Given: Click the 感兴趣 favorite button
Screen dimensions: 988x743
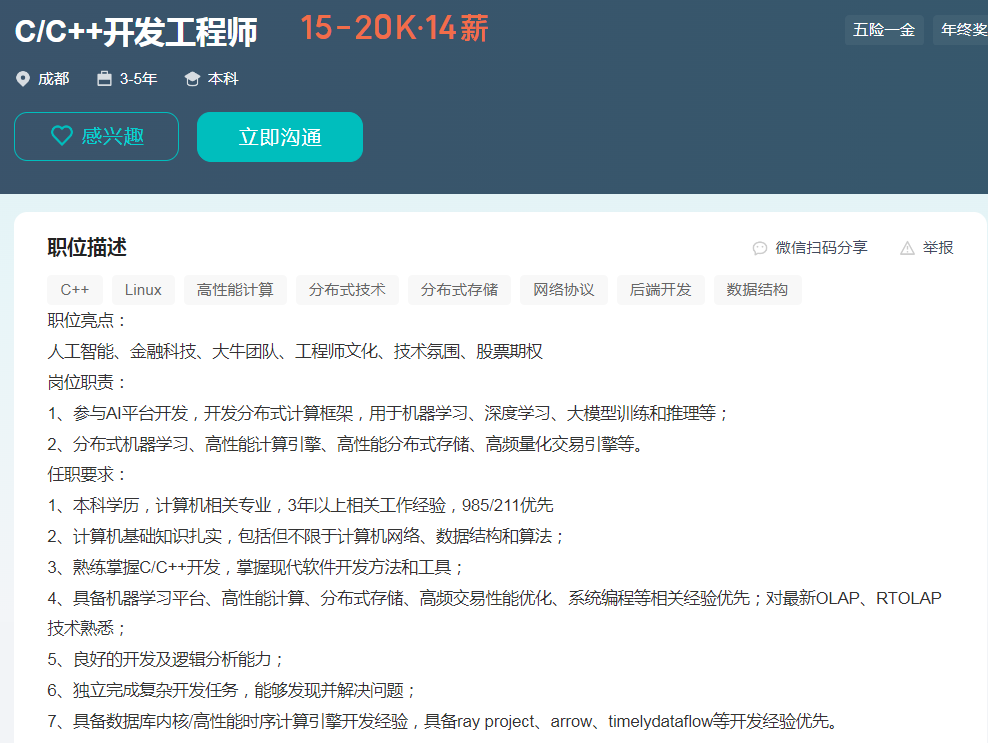Looking at the screenshot, I should pyautogui.click(x=96, y=136).
